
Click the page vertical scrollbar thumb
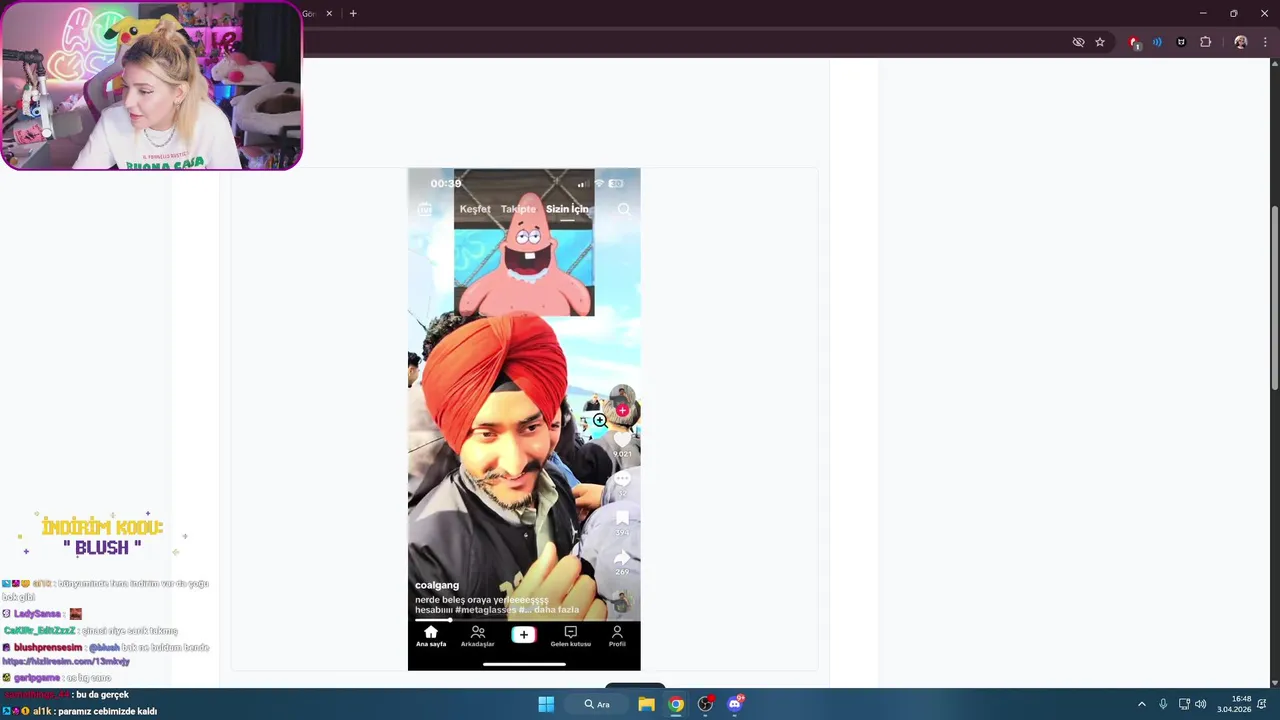1274,298
